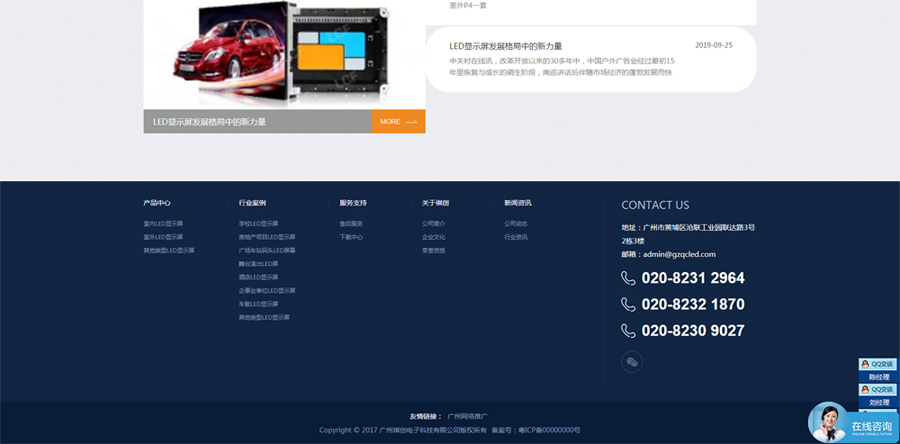Click the phone icon beside 020-8232 1870
The width and height of the screenshot is (900, 444).
629,304
